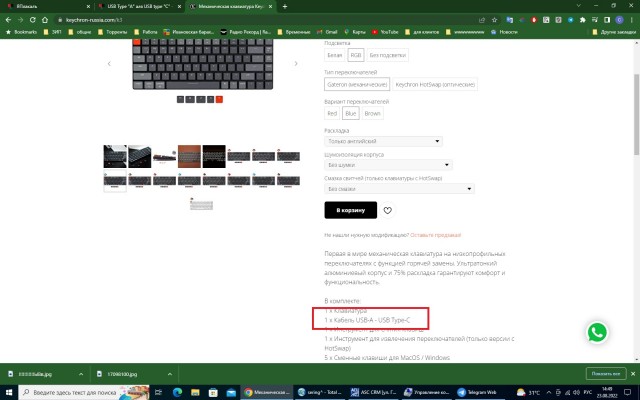Select the Механическая клавиатура tab
640x400 pixels.
pos(231,6)
